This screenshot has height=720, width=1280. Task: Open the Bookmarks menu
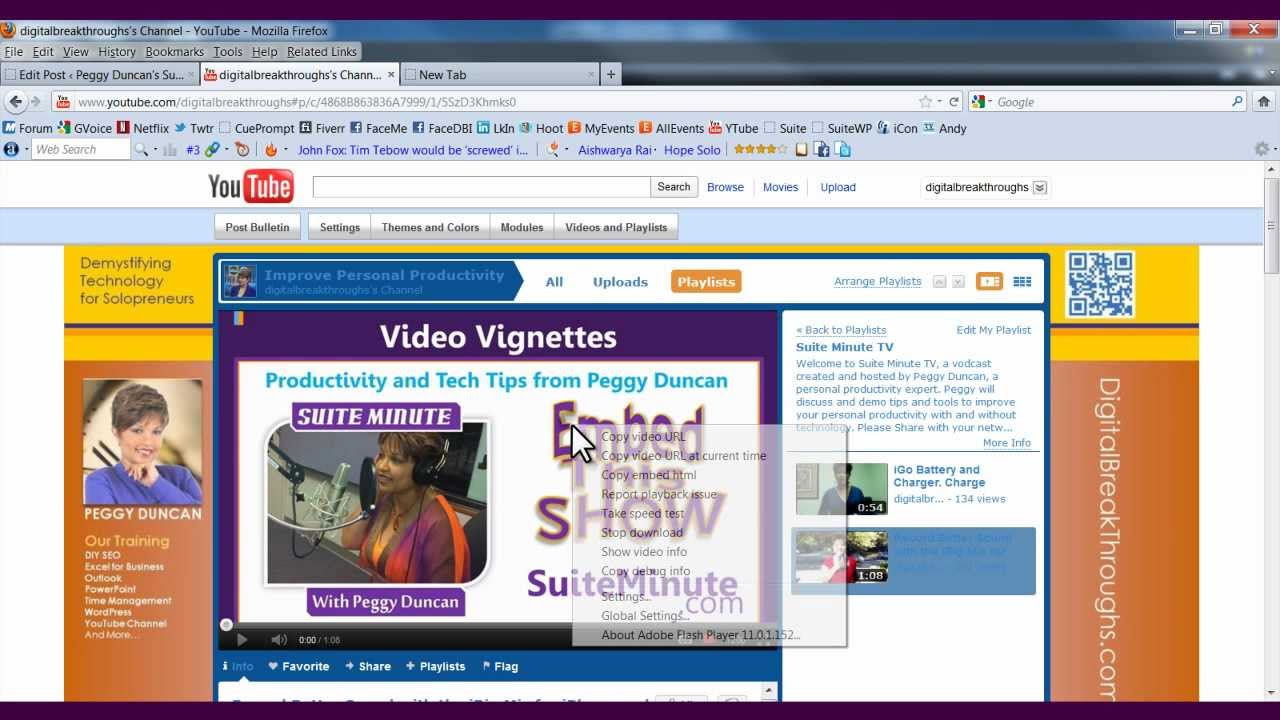point(174,52)
